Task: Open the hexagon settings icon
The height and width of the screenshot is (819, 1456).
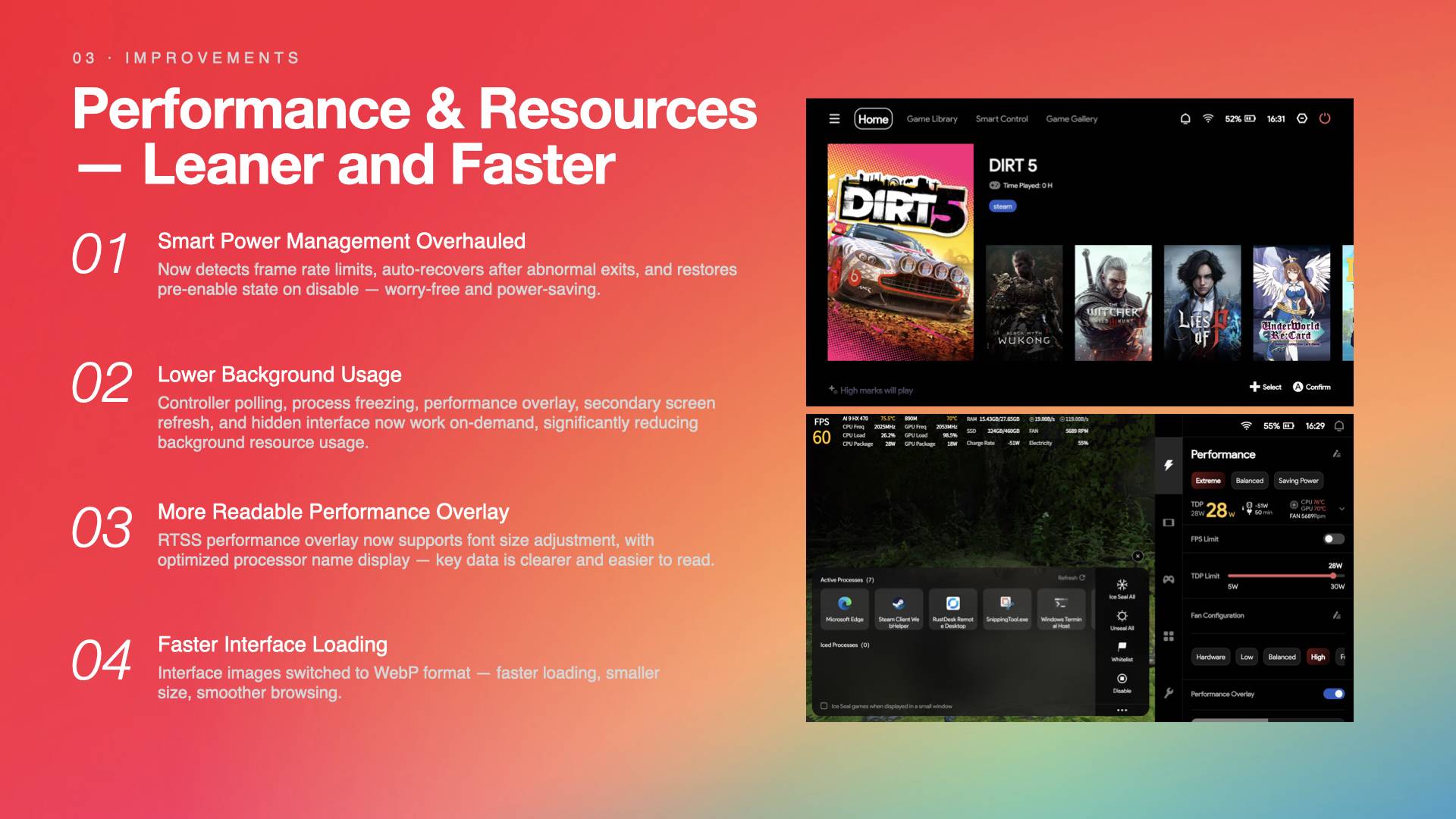Action: 1302,118
